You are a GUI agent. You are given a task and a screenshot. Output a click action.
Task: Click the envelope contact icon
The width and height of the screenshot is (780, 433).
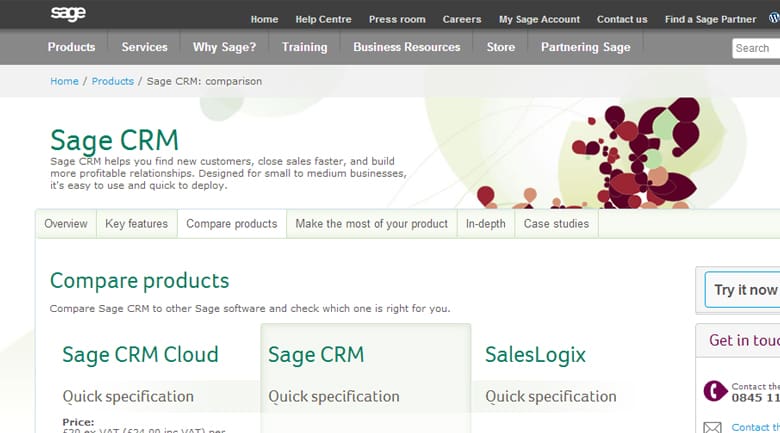pos(712,427)
